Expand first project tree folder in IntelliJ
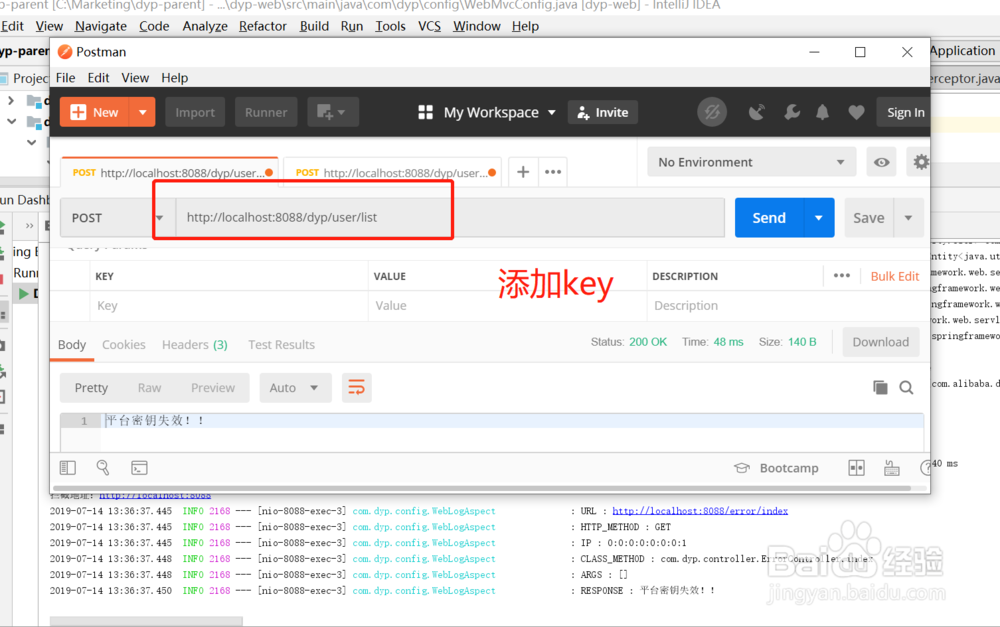The width and height of the screenshot is (1000, 627). tap(11, 100)
